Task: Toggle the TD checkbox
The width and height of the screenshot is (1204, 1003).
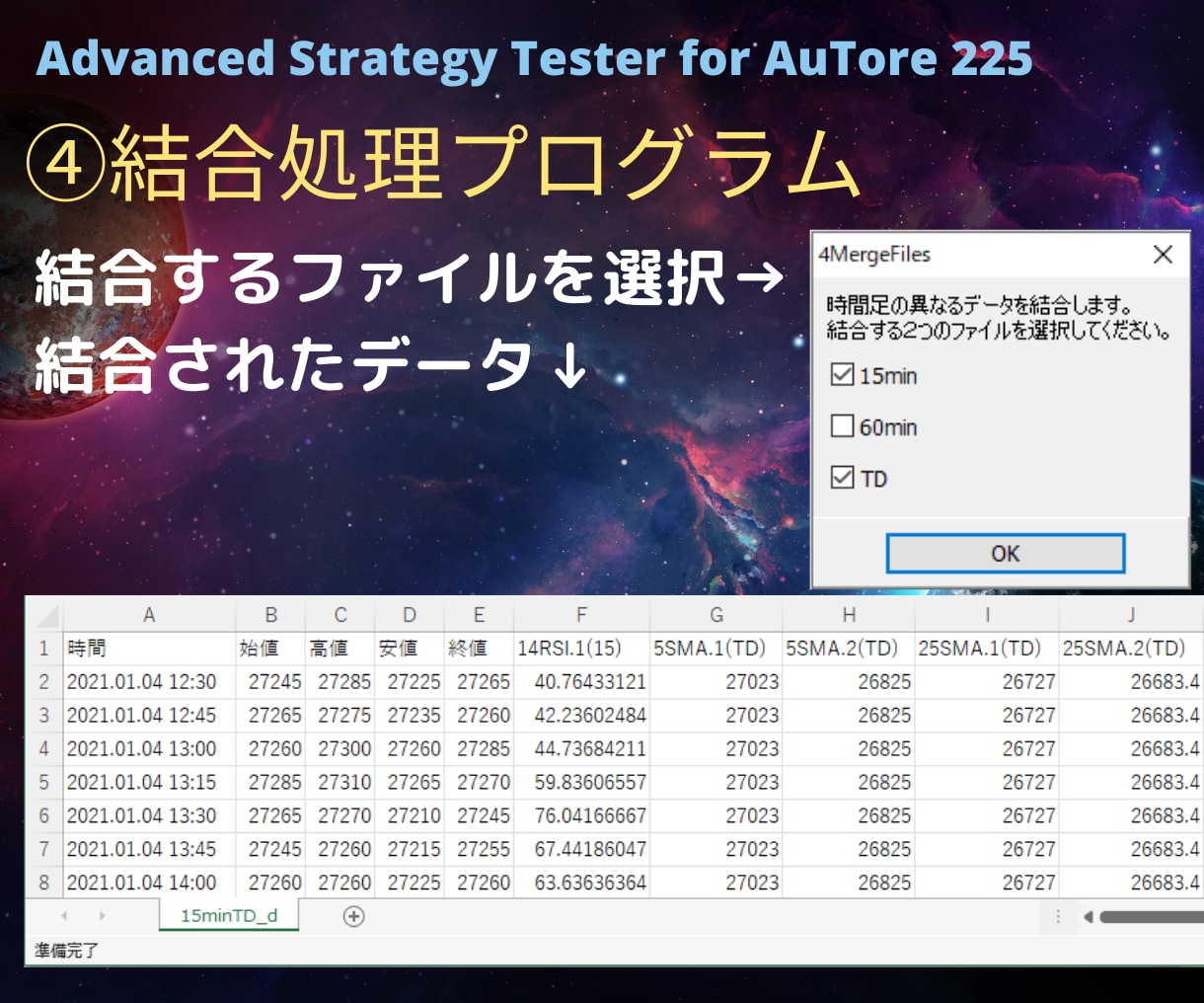Action: coord(842,478)
